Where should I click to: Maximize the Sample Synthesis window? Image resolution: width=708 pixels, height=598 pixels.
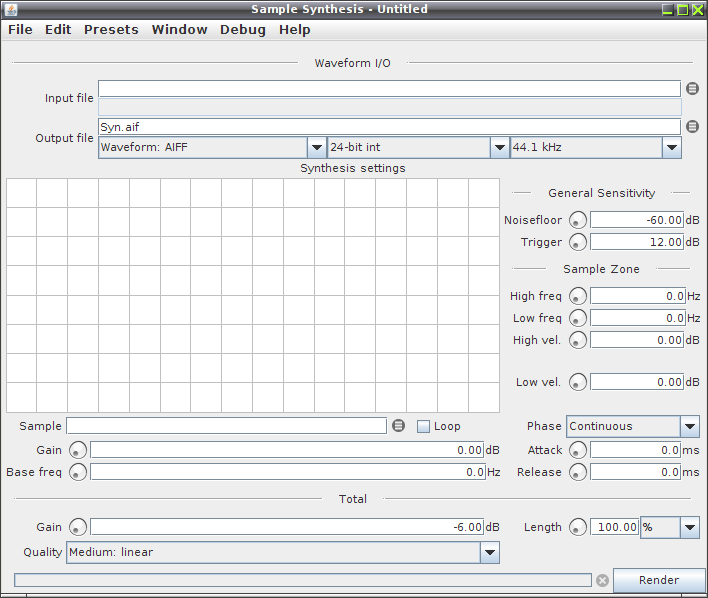click(x=683, y=9)
